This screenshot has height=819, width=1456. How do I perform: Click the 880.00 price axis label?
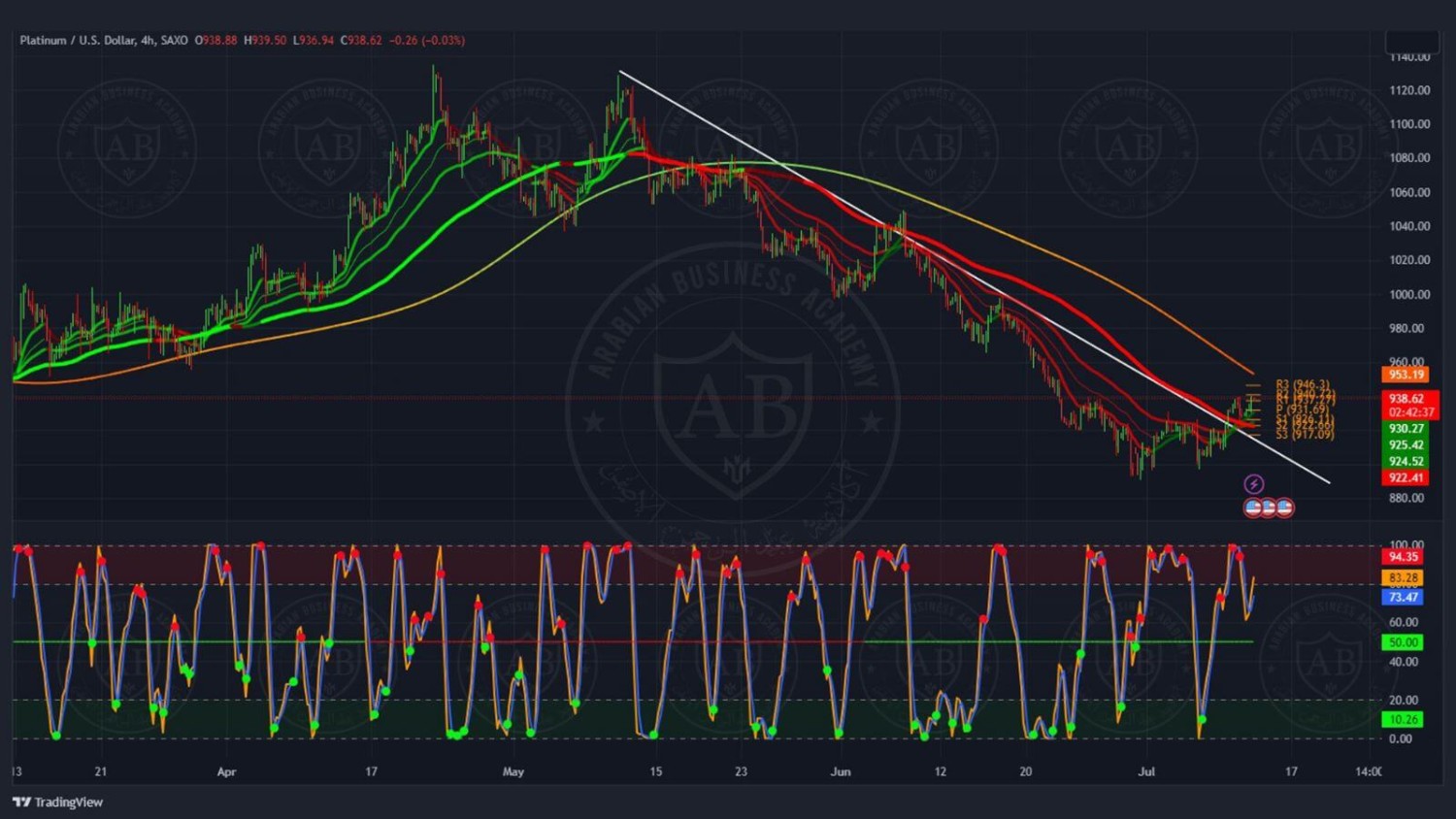pos(1406,498)
